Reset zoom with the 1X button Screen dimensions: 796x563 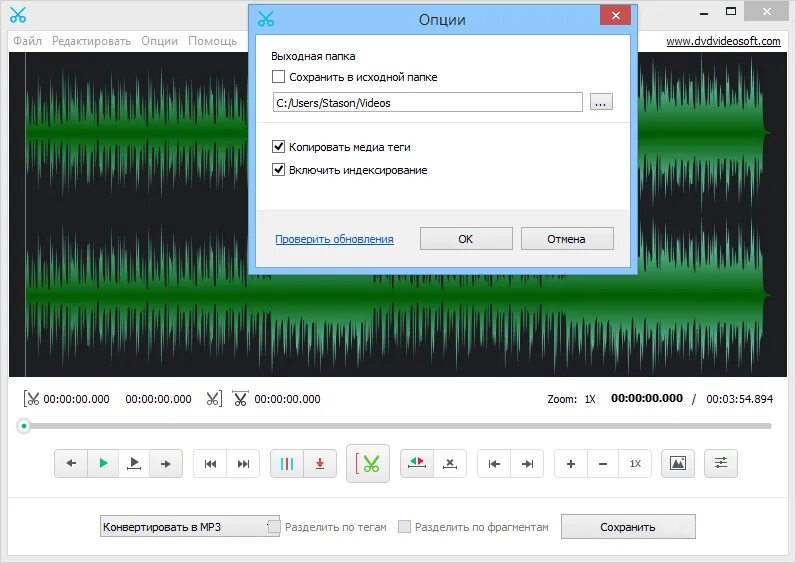click(x=635, y=463)
